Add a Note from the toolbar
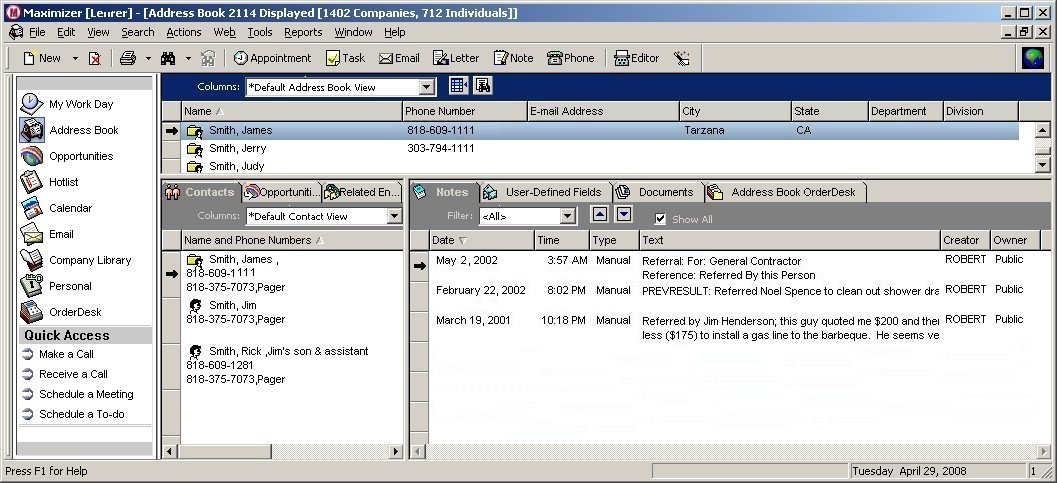The width and height of the screenshot is (1057, 483). pyautogui.click(x=513, y=59)
